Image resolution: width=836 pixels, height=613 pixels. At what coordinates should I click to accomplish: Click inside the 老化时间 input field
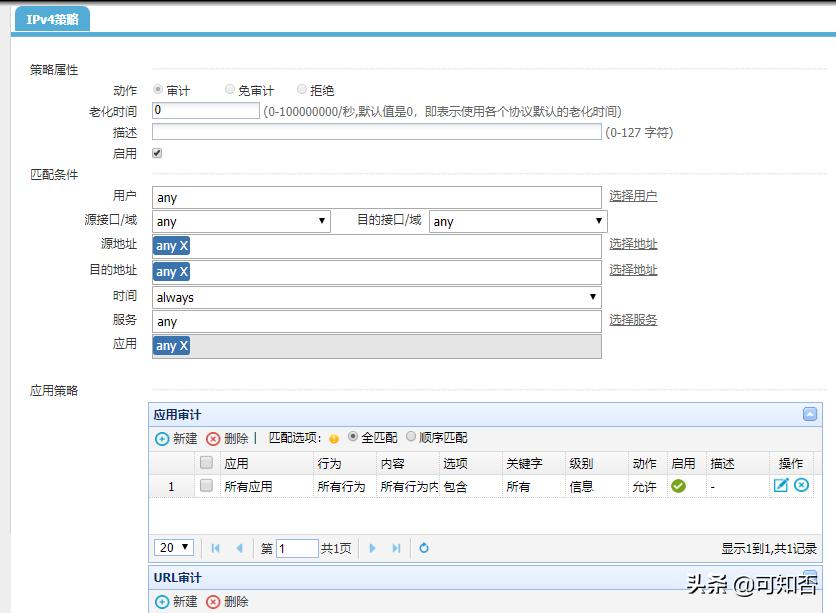click(205, 110)
